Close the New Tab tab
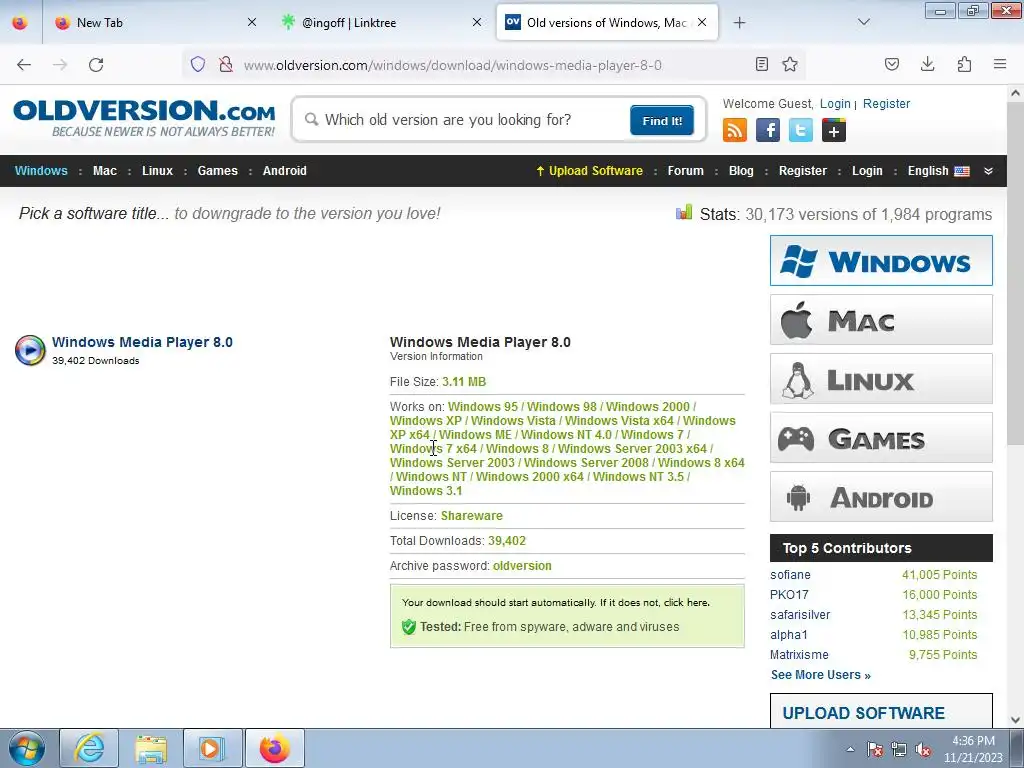The width and height of the screenshot is (1024, 768). coord(252,22)
